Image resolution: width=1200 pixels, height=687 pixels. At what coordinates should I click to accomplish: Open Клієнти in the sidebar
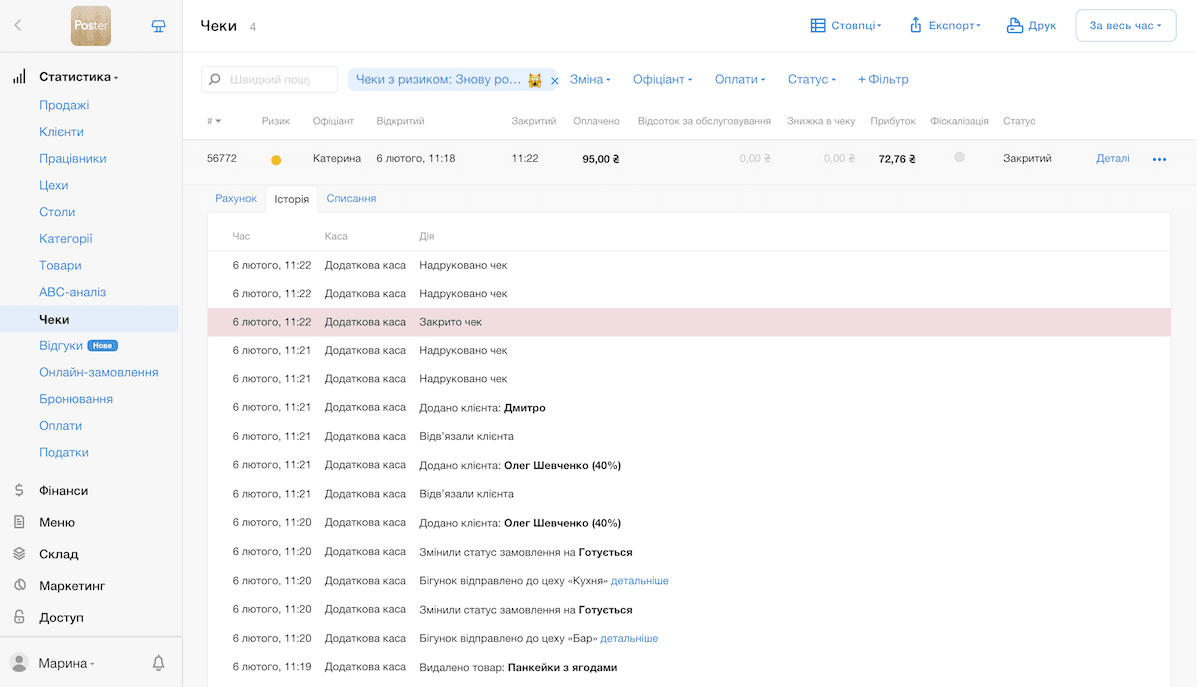[x=61, y=132]
